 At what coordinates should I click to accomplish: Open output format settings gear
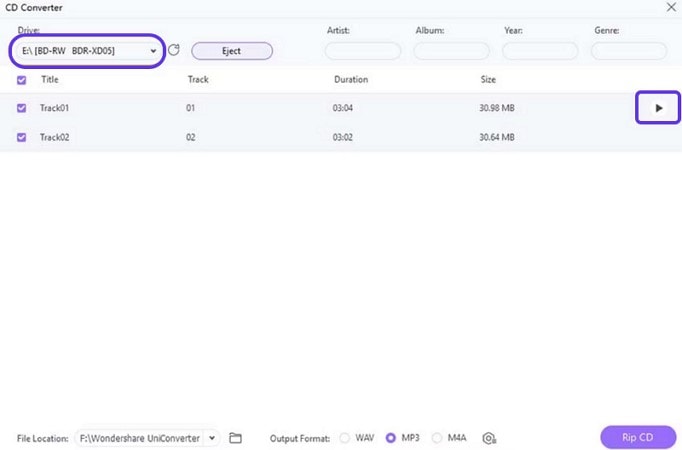point(489,438)
